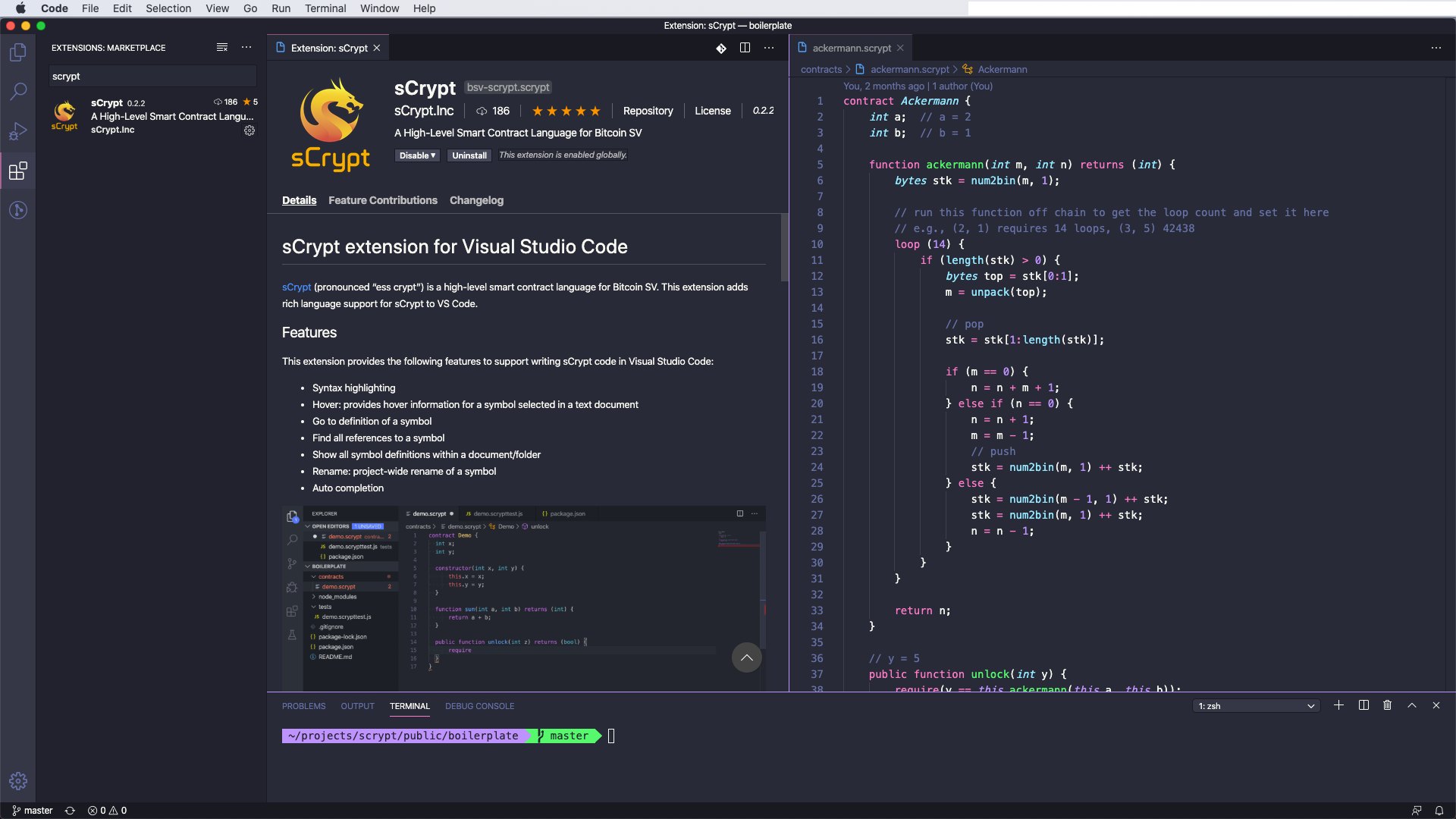
Task: Open the PROBLEMS panel tab
Action: [x=303, y=706]
